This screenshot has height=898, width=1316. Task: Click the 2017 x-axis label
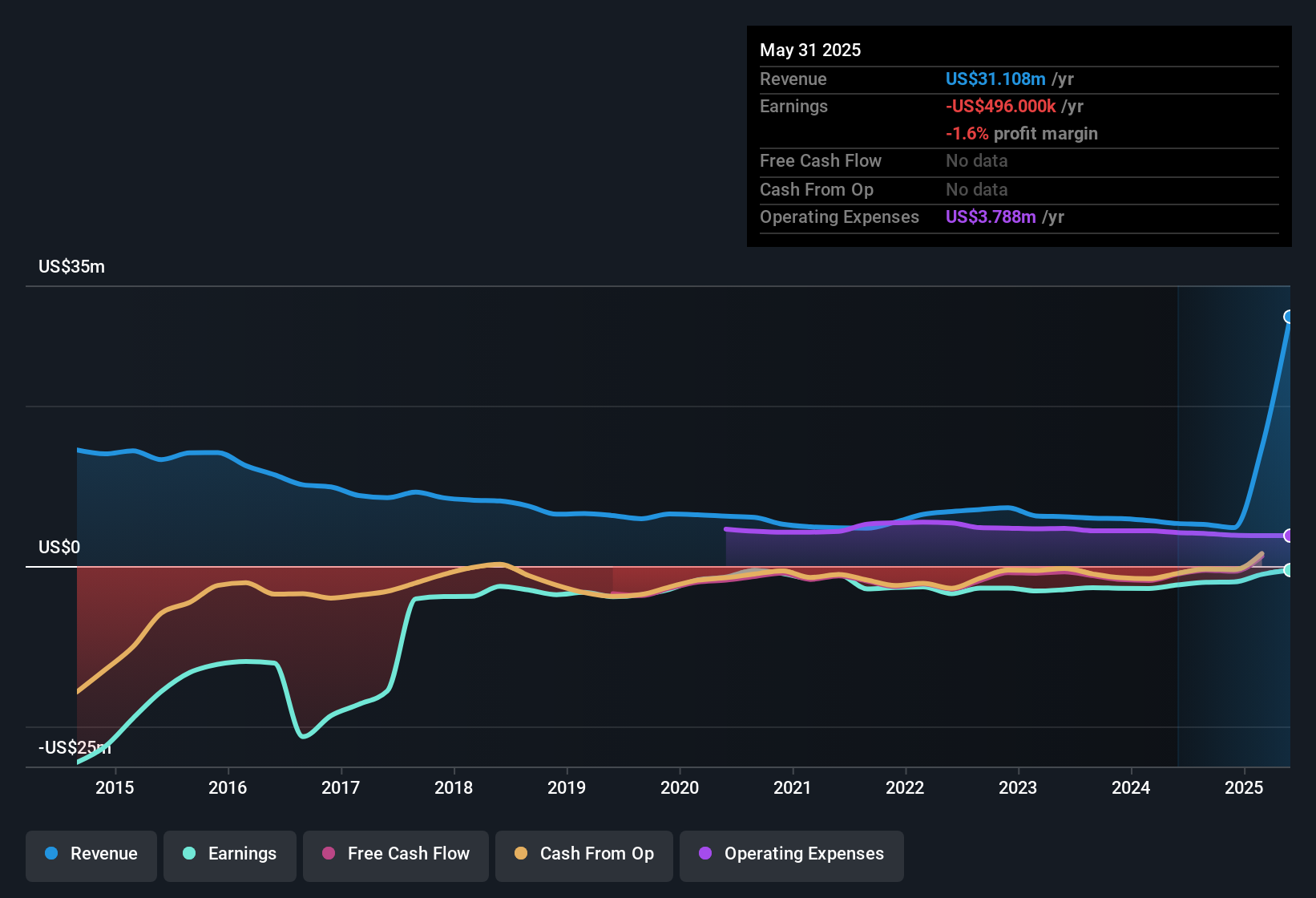tap(341, 787)
